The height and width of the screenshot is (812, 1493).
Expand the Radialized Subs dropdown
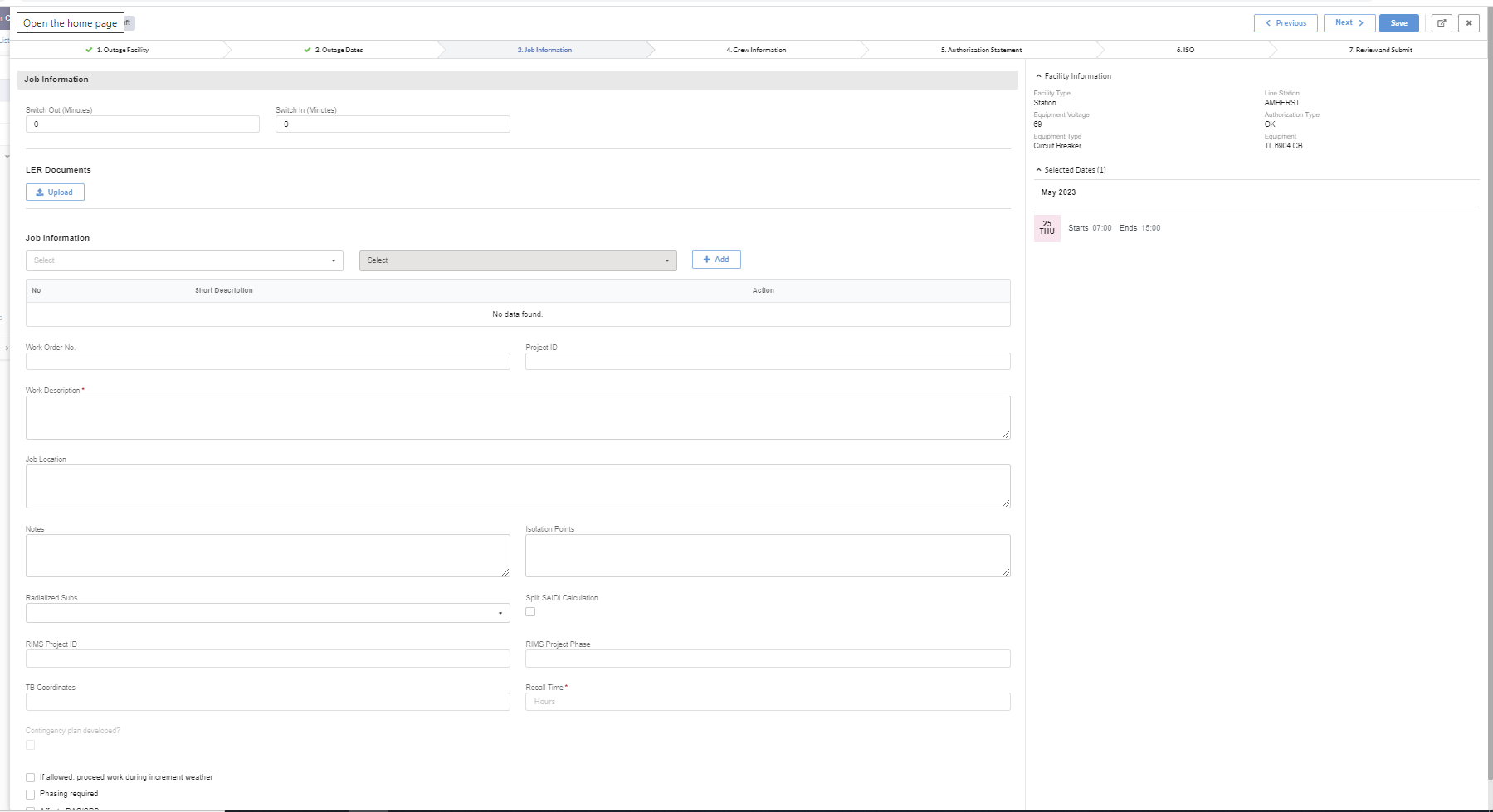(x=267, y=613)
